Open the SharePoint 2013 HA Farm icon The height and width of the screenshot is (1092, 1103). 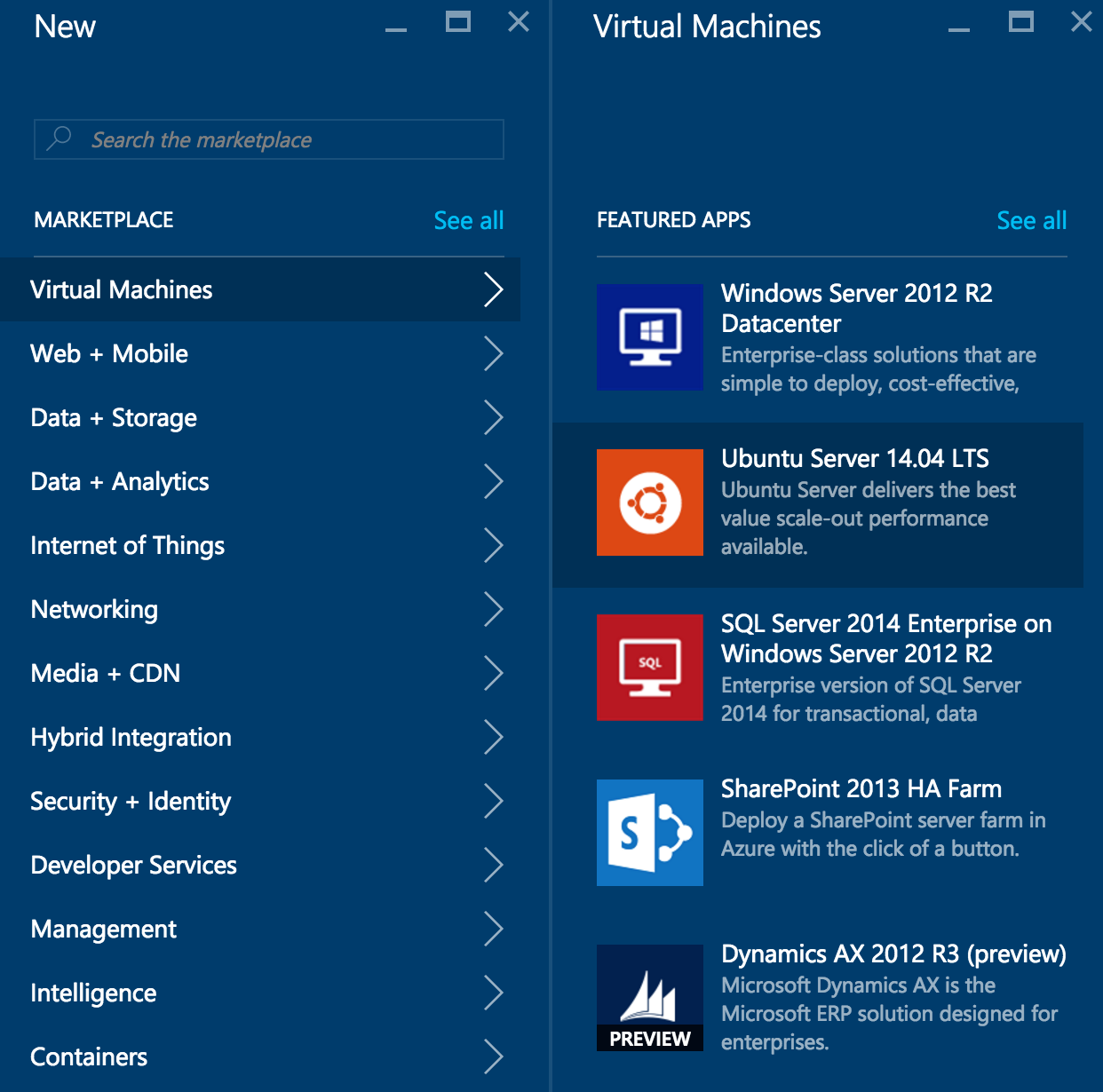649,832
